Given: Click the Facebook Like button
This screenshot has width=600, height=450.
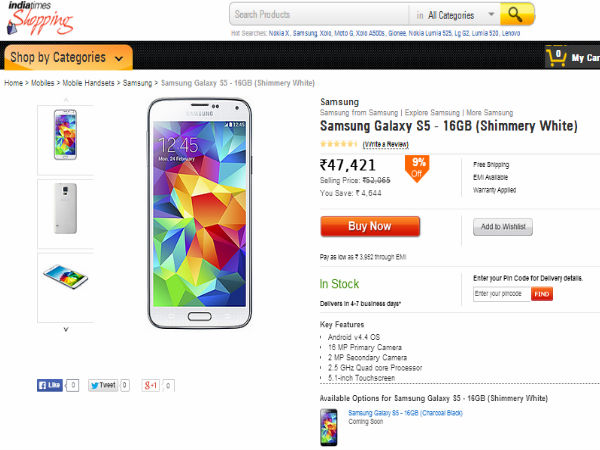Looking at the screenshot, I should 50,385.
